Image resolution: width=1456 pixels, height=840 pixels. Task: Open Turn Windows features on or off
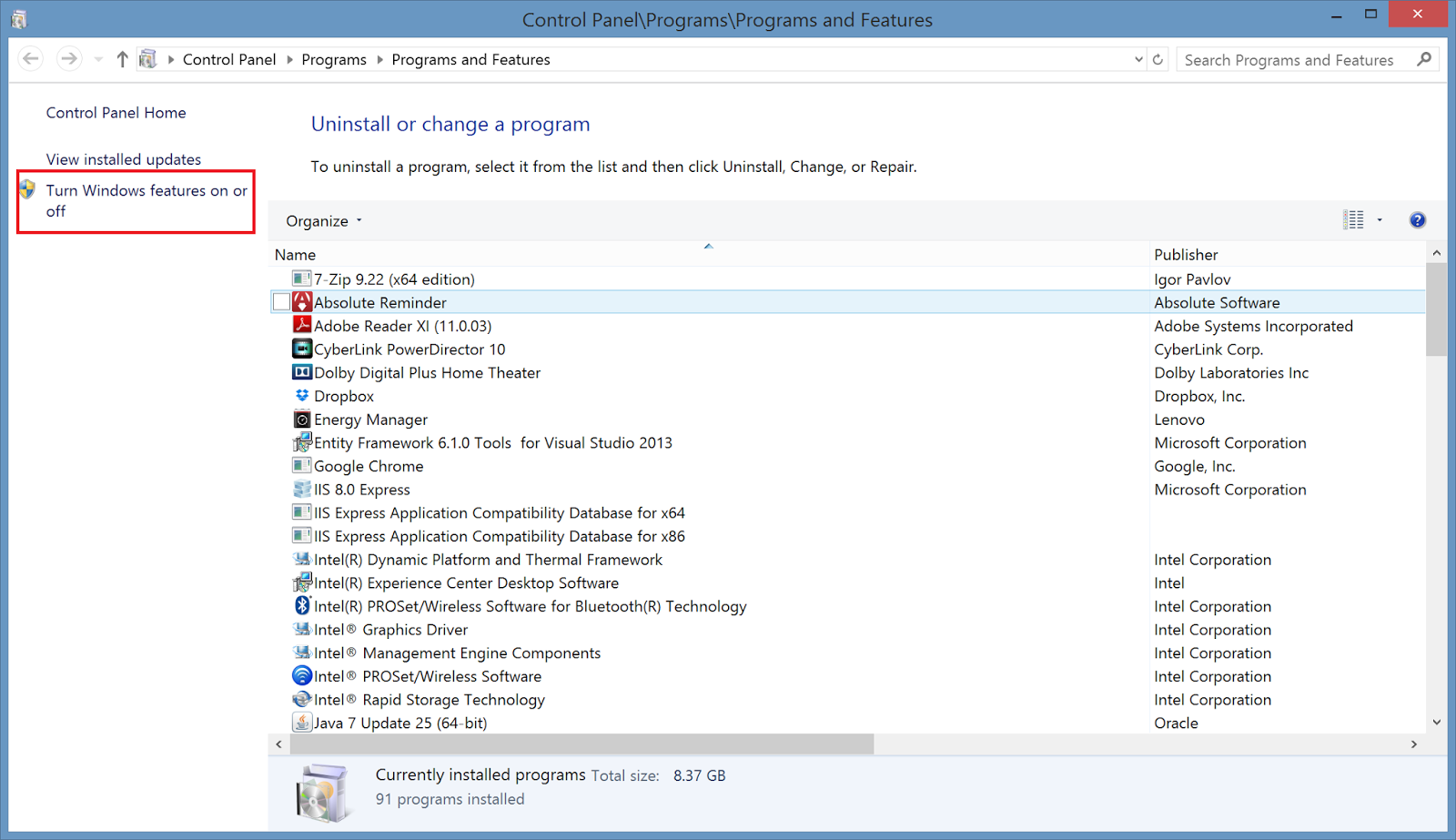point(147,200)
